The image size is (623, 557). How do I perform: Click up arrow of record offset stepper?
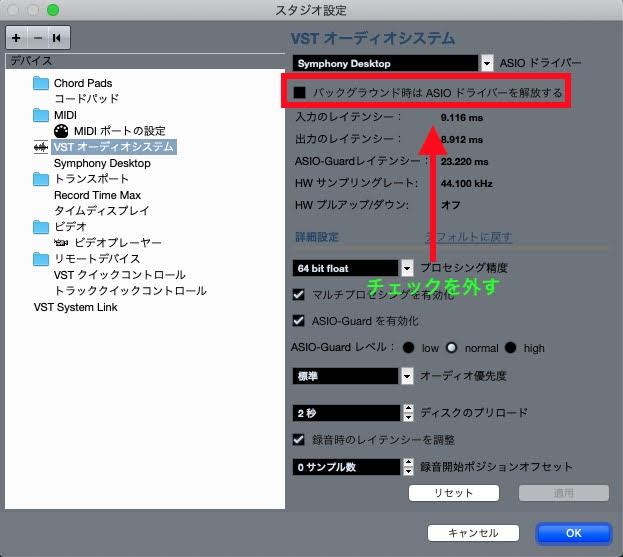[408, 462]
